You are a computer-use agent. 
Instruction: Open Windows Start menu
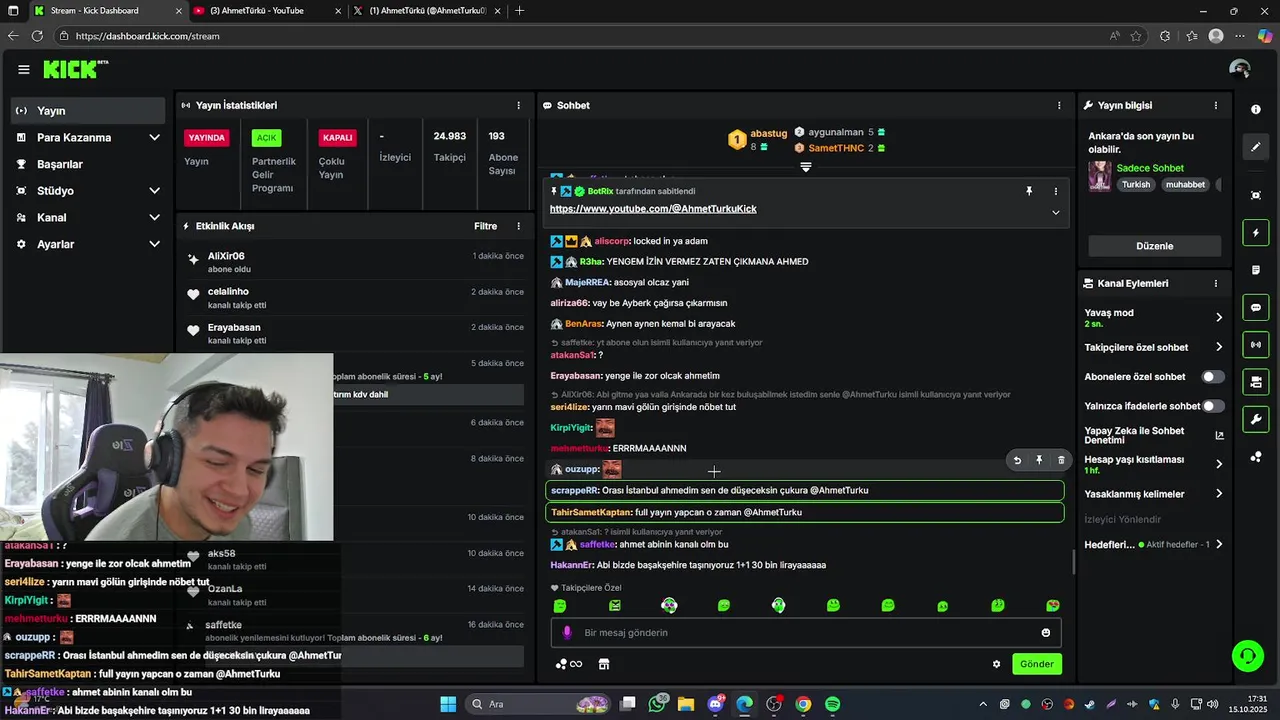448,704
